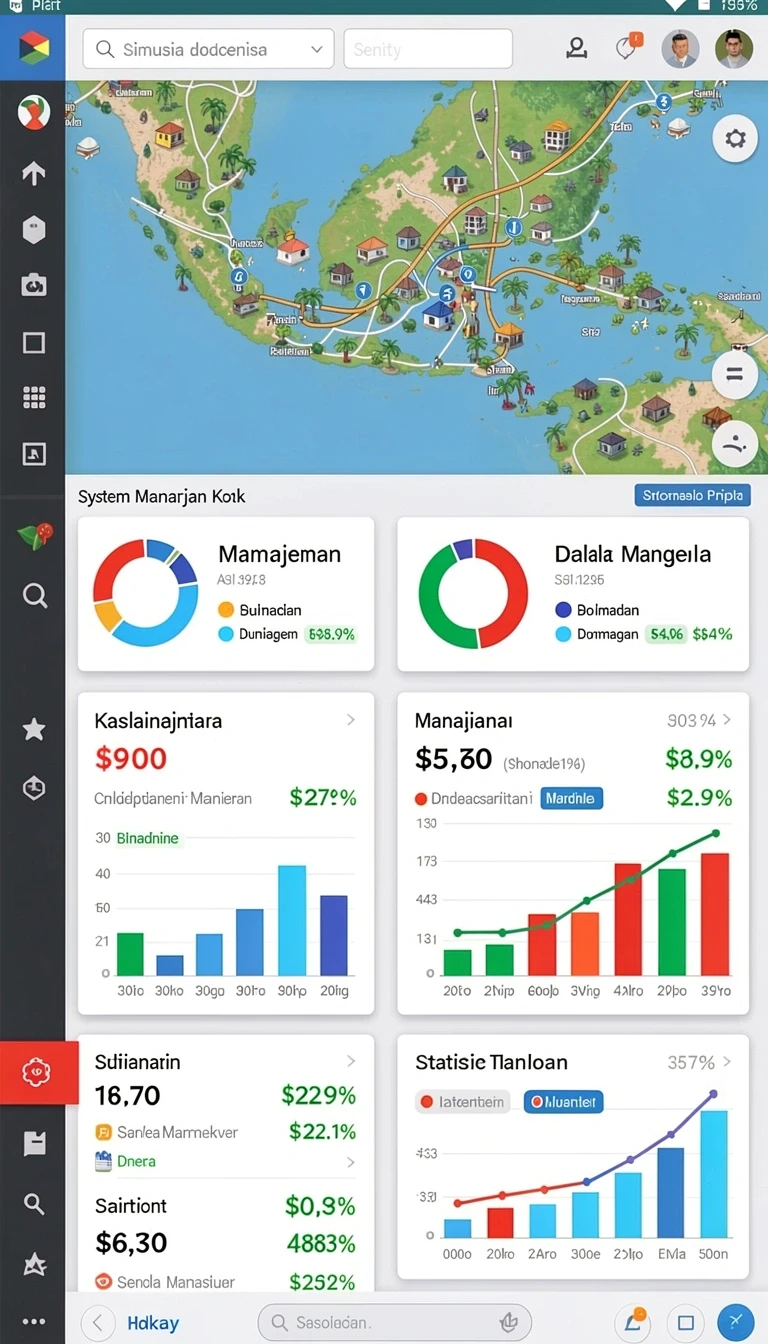
Task: Toggle the Mardnile blue tag
Action: (x=572, y=798)
